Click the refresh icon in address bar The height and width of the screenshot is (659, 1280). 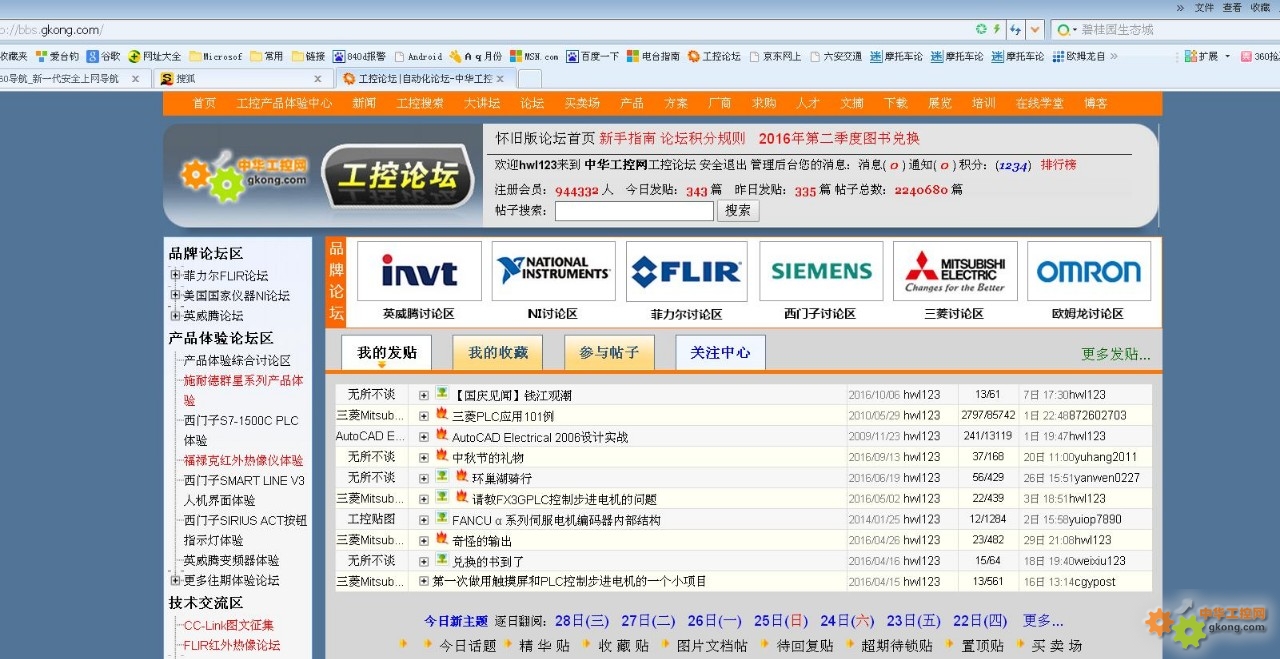pos(982,30)
